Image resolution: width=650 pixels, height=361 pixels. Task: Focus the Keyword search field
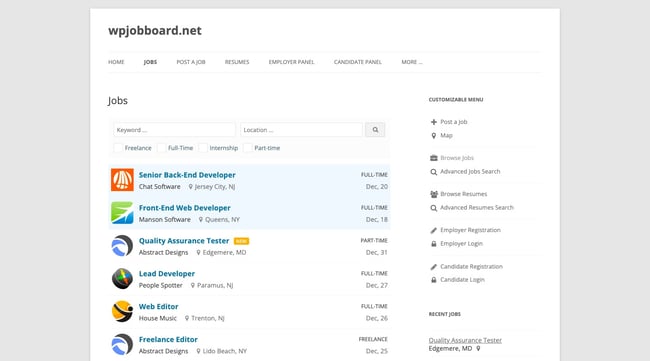click(174, 130)
